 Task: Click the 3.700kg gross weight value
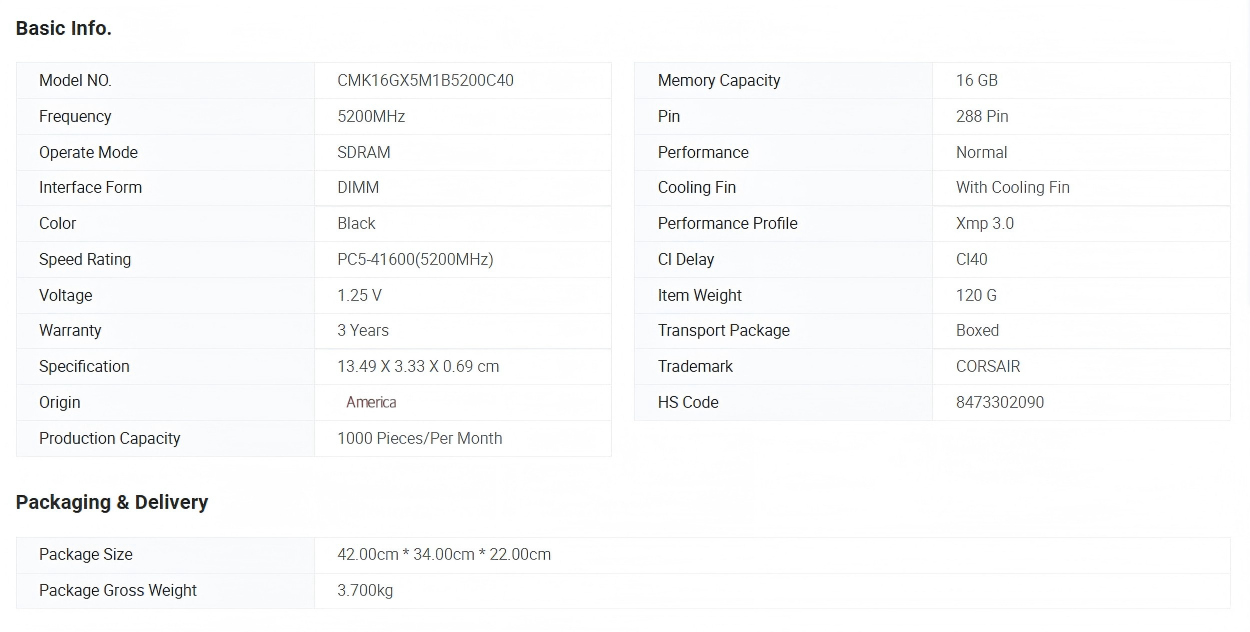(x=365, y=590)
